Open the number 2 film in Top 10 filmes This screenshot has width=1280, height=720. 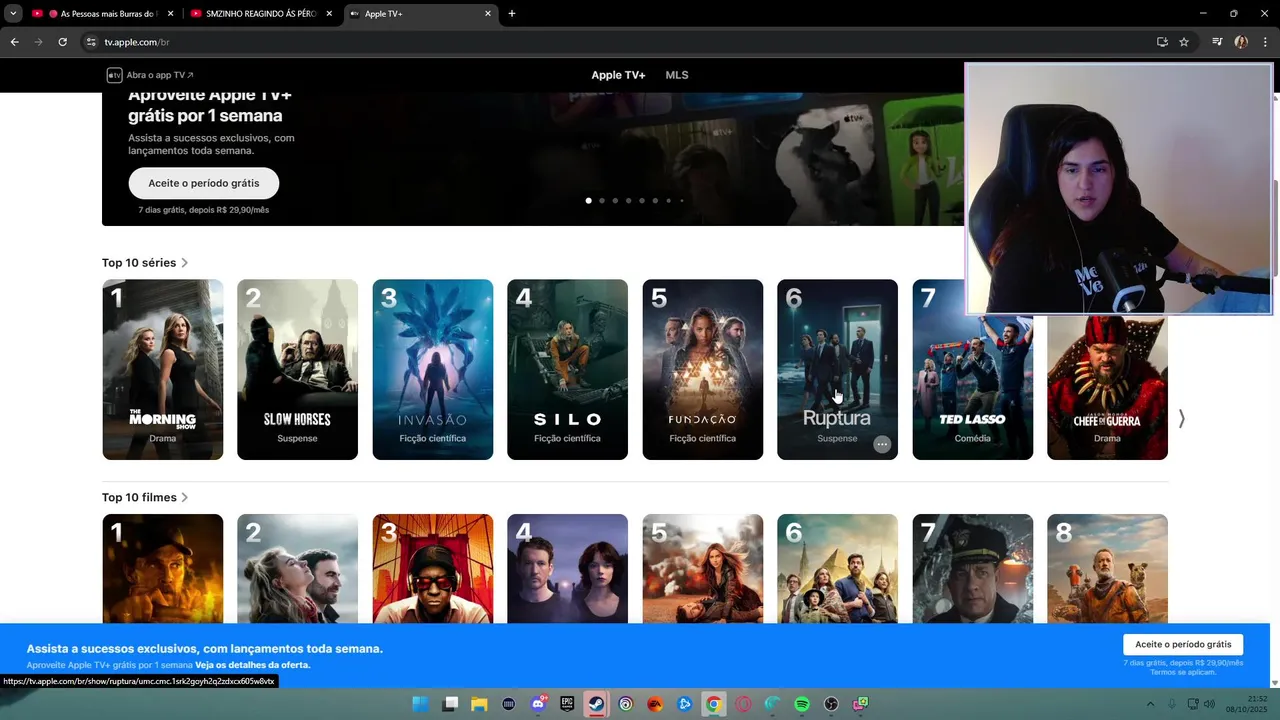pyautogui.click(x=297, y=568)
